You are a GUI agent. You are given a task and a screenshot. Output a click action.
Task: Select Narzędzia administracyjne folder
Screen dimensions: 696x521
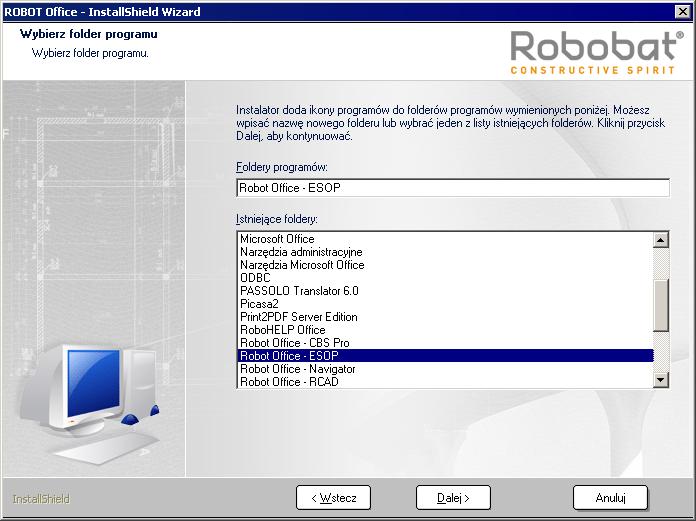(446, 252)
